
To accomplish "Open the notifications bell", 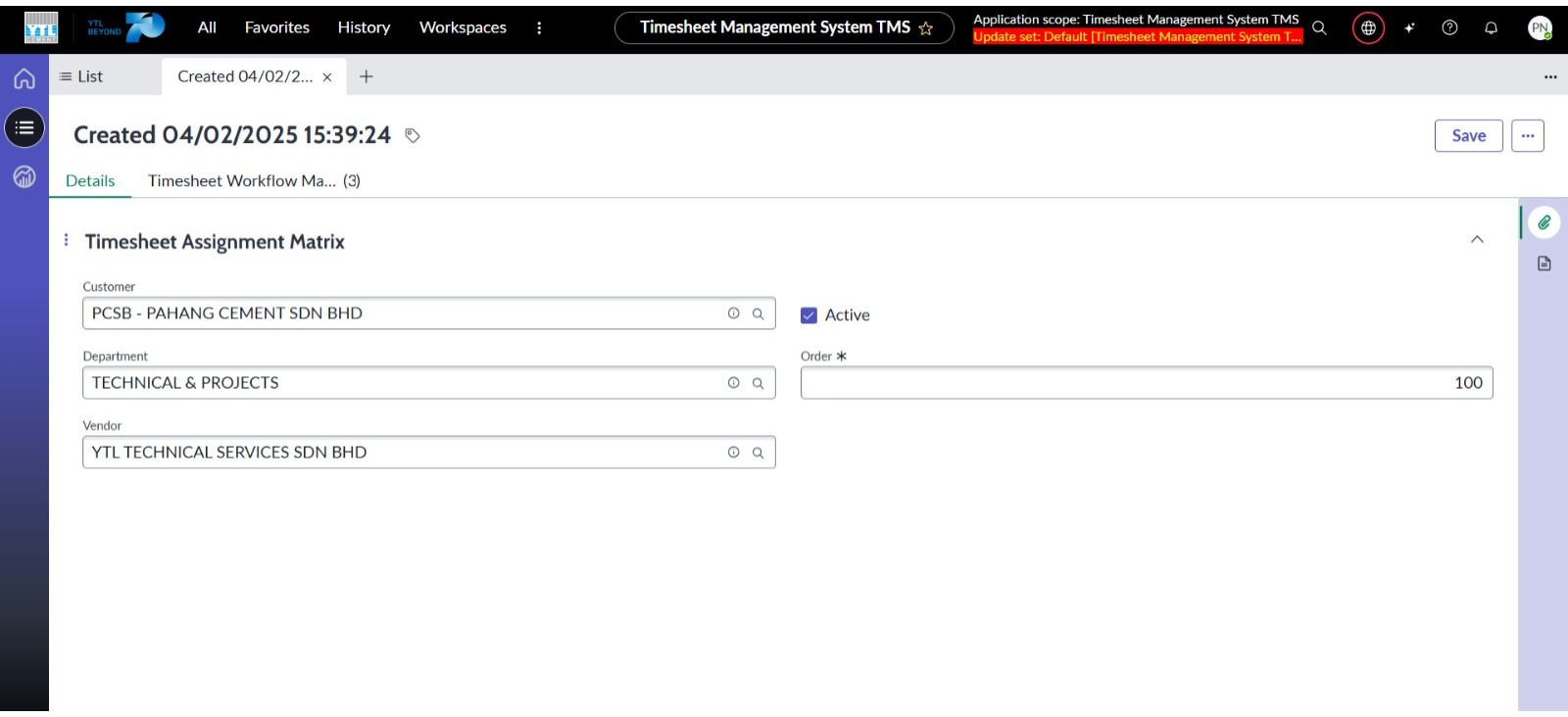I will point(1491,27).
